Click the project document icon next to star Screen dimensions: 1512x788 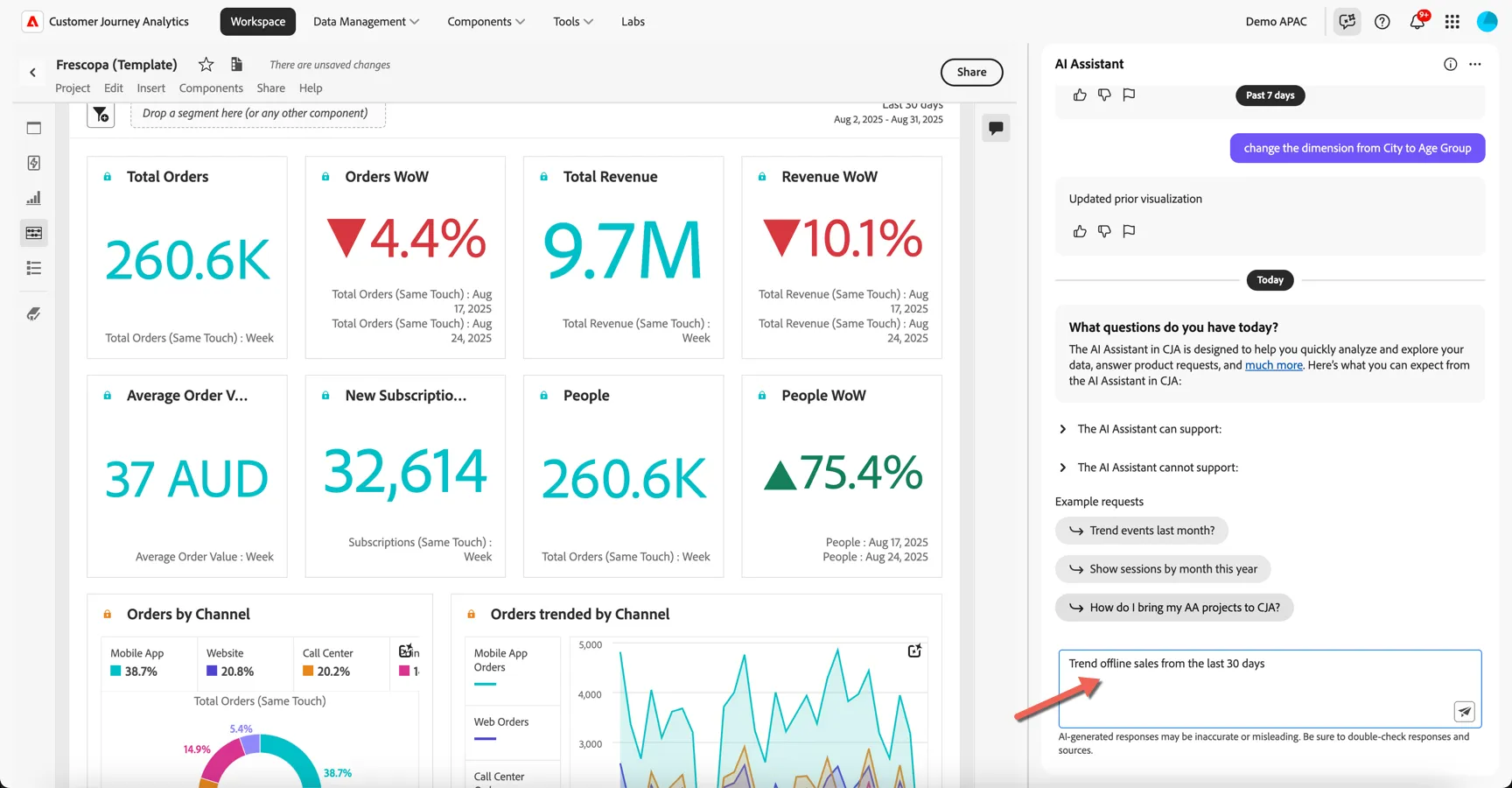236,64
